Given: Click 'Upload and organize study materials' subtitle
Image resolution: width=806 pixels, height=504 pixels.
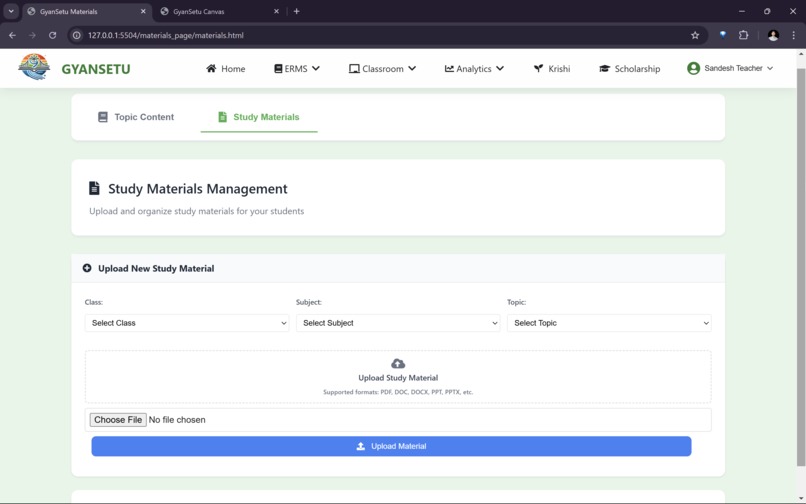Looking at the screenshot, I should click(x=196, y=211).
